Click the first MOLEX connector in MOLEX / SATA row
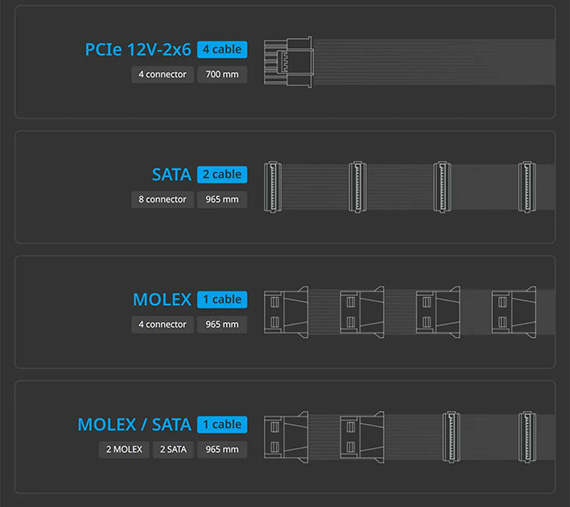Viewport: 570px width, 507px height. [286, 437]
